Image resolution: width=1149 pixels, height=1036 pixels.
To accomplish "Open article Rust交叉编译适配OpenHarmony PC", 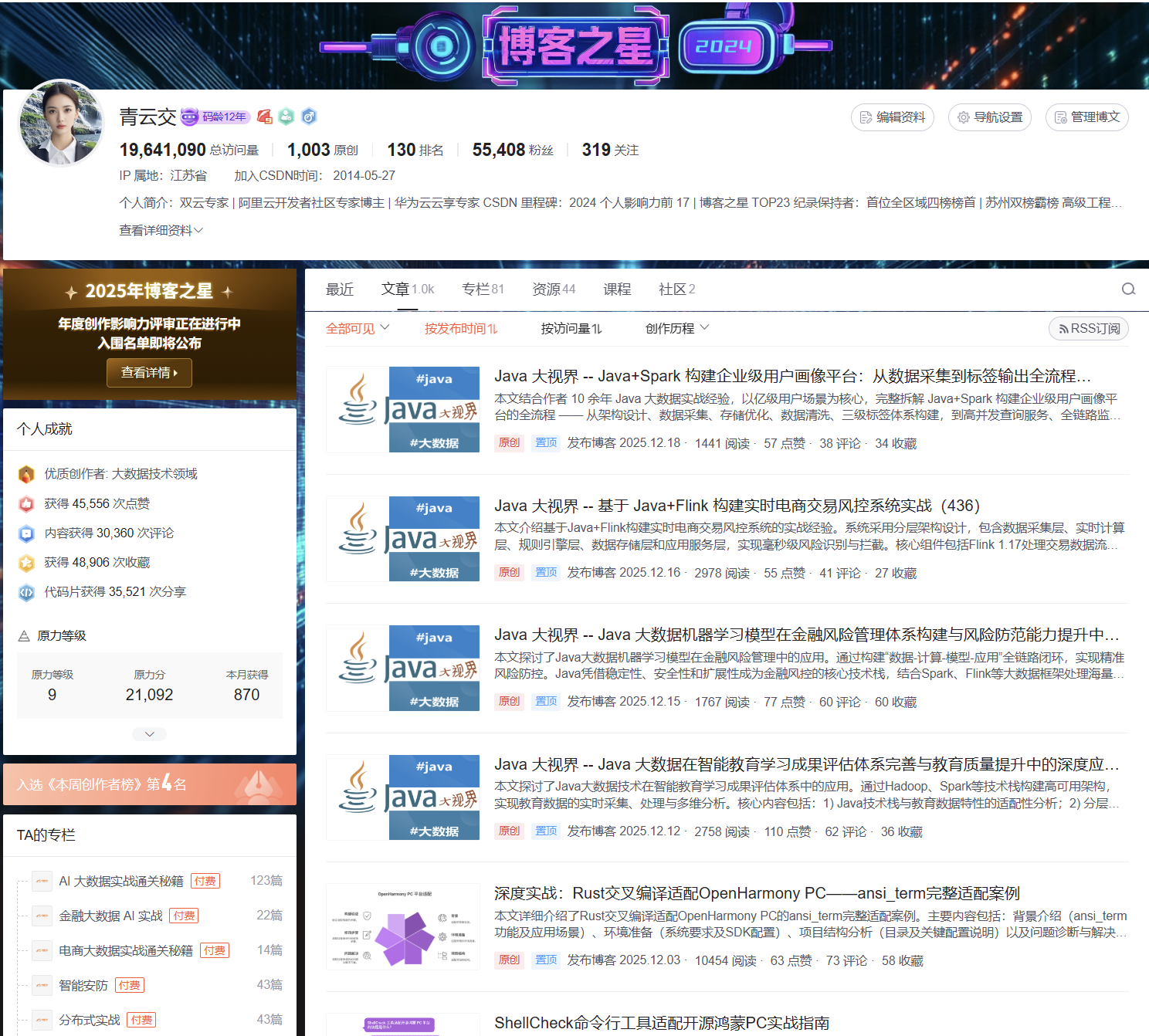I will click(757, 893).
